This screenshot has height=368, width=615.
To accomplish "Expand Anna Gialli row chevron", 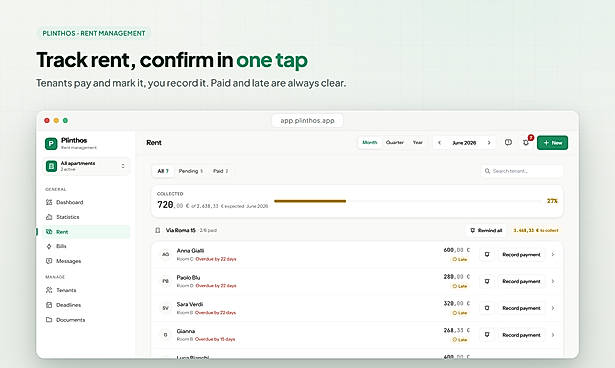I will 553,255.
